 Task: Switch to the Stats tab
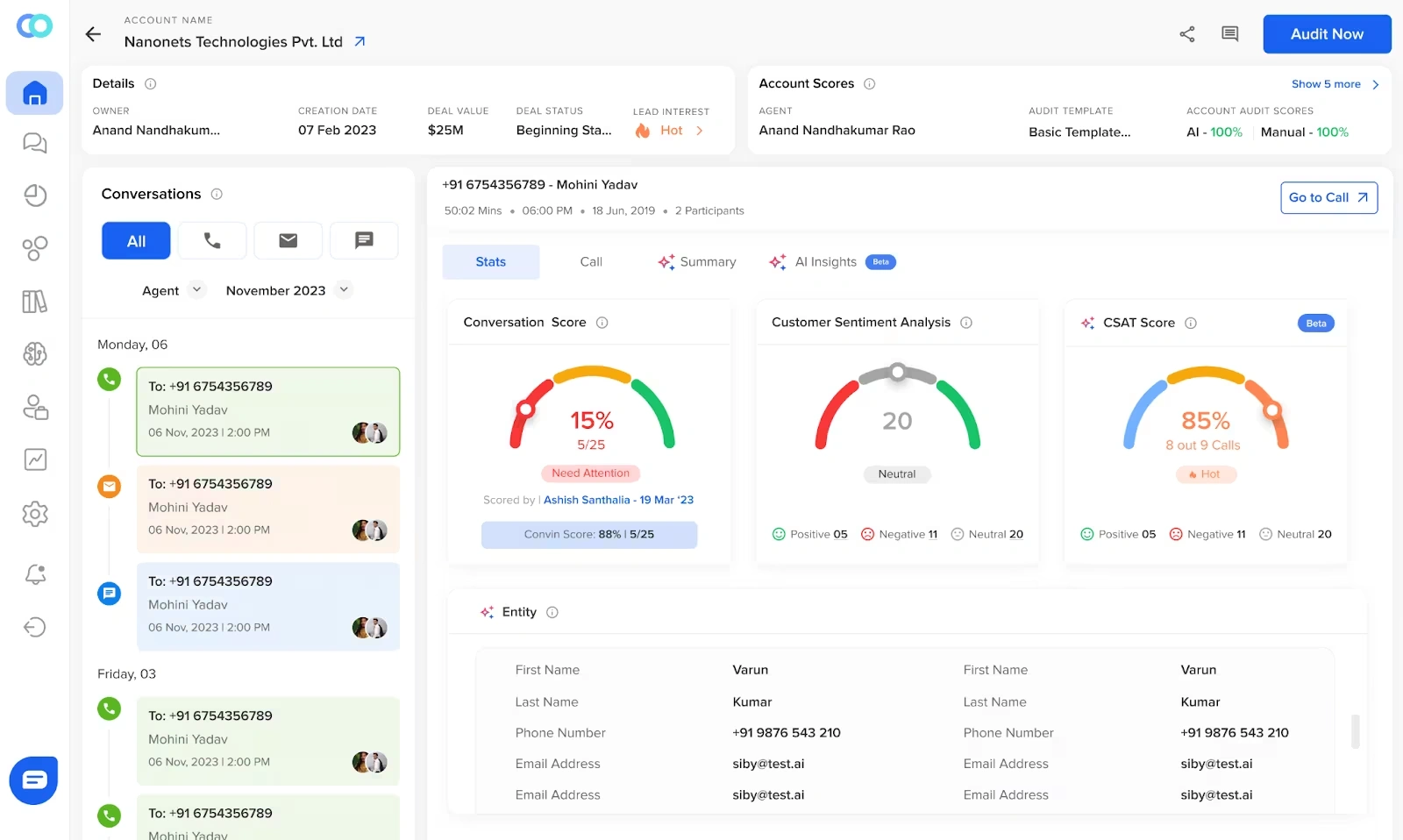[x=491, y=262]
